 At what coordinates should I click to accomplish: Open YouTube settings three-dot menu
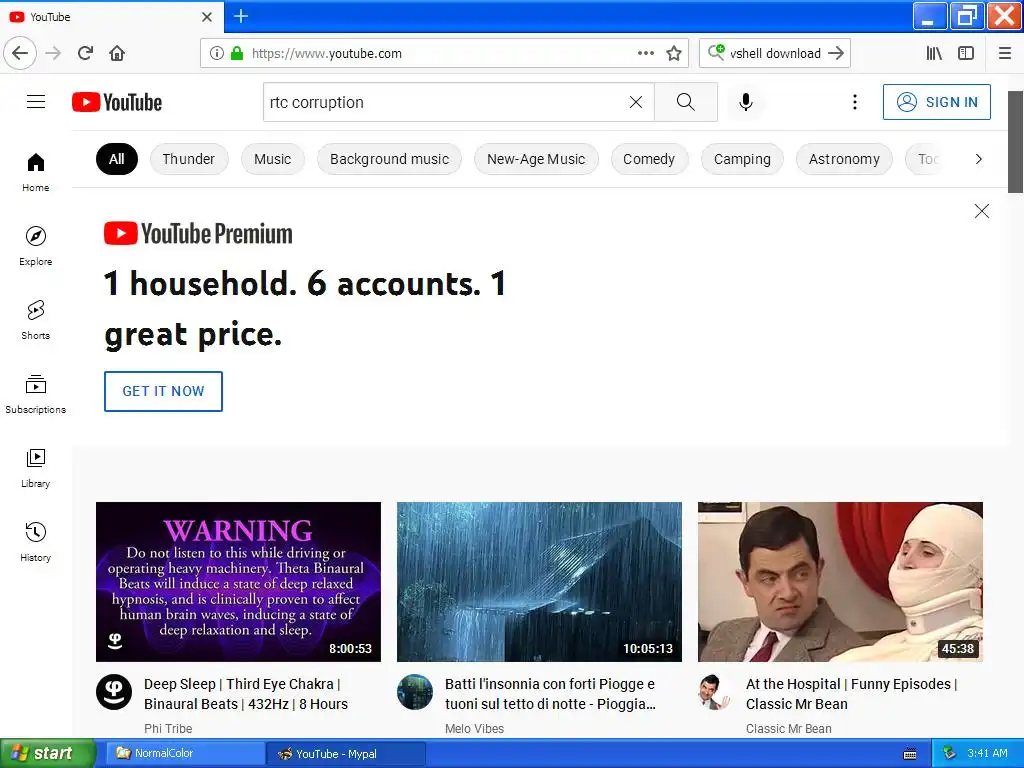click(x=854, y=102)
